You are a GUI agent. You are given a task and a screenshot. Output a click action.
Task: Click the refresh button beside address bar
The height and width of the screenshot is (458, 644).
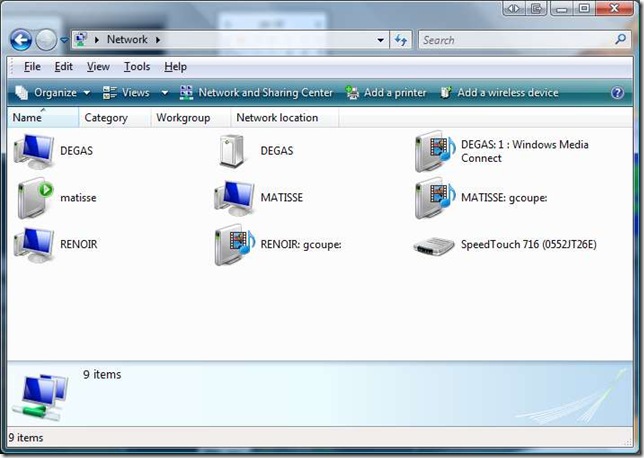(401, 40)
